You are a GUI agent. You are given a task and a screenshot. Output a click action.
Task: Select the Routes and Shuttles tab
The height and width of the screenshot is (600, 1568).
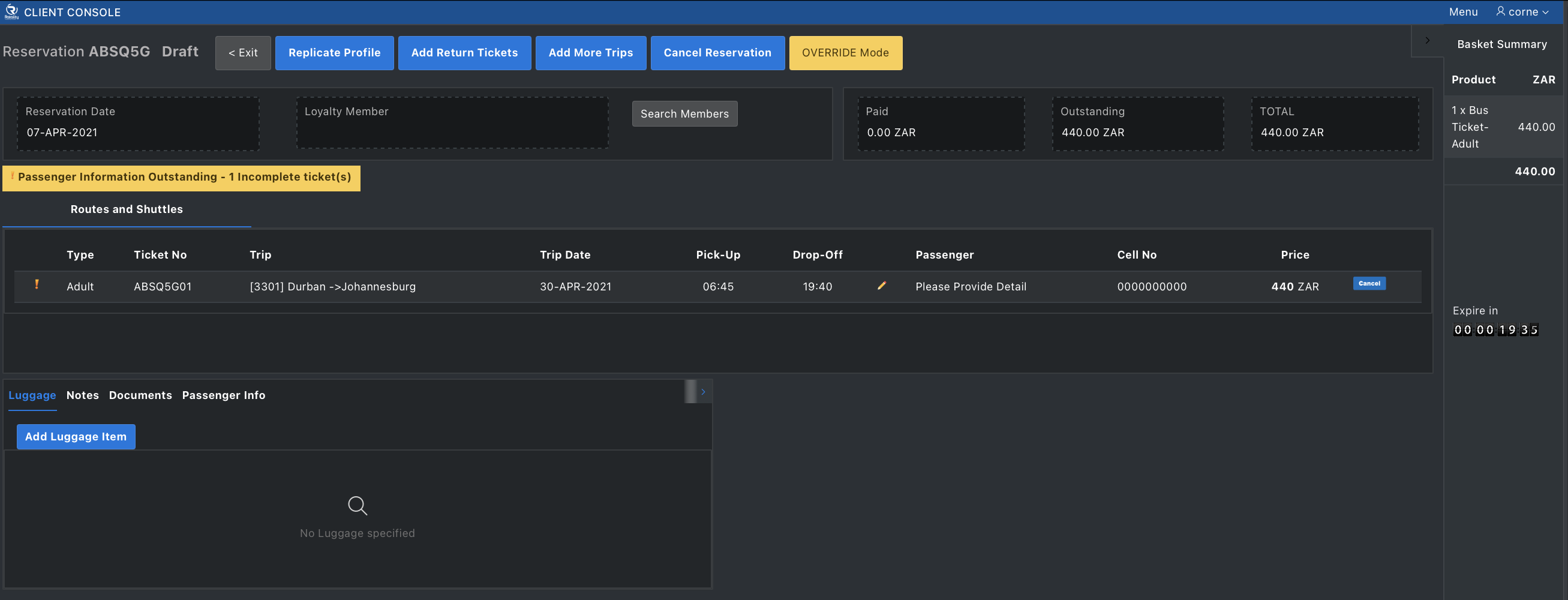tap(127, 209)
